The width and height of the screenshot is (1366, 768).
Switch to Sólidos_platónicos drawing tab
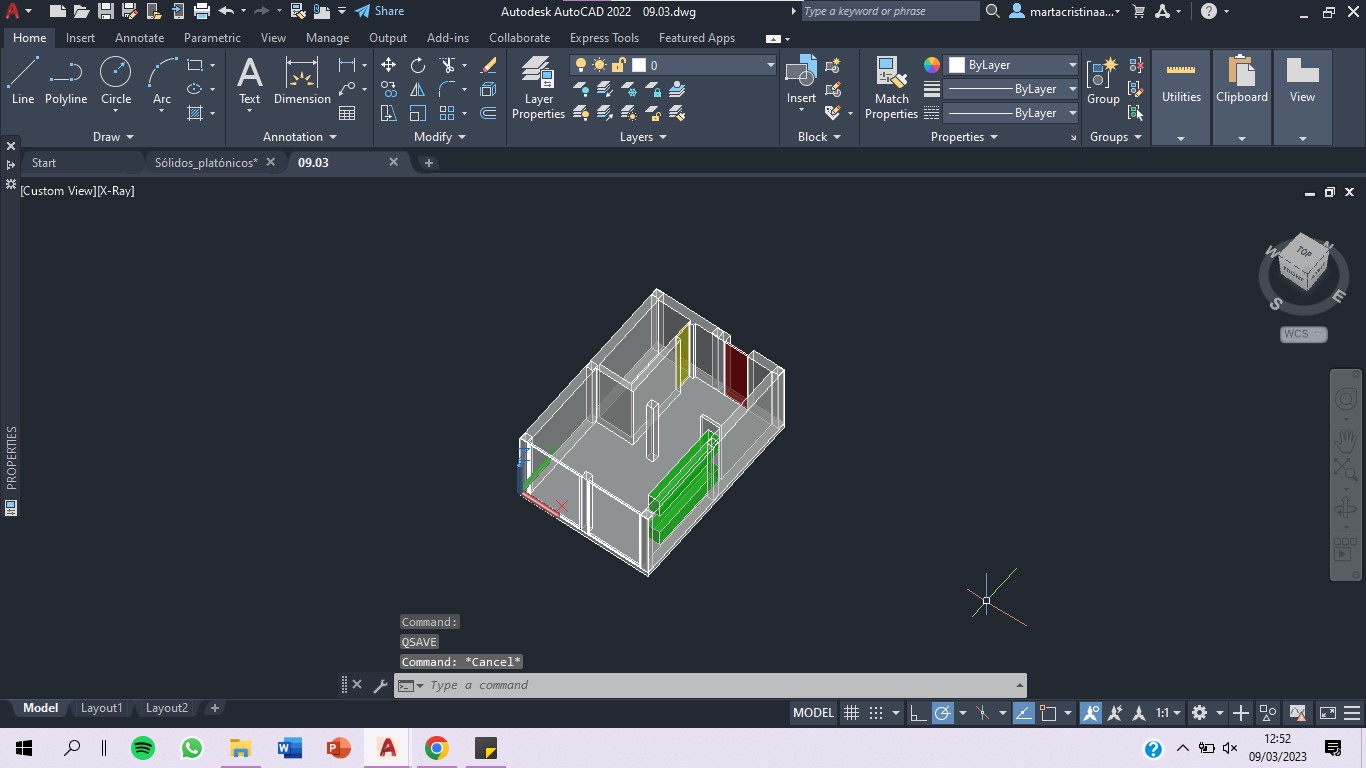tap(206, 162)
